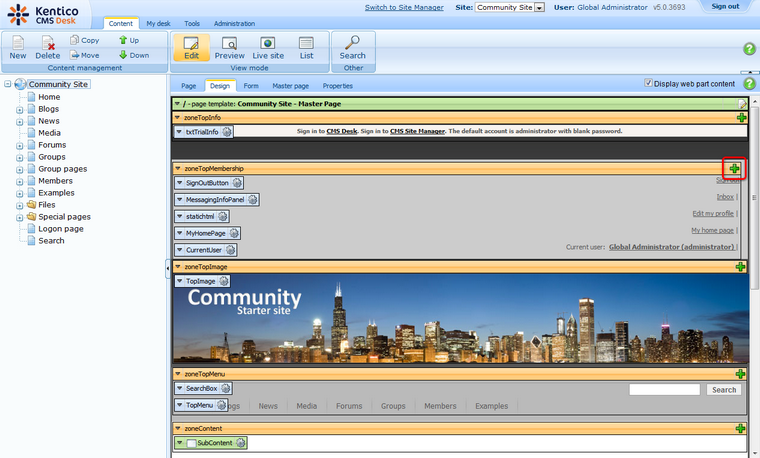The image size is (760, 458).
Task: Open the My desk tab
Action: pyautogui.click(x=158, y=23)
